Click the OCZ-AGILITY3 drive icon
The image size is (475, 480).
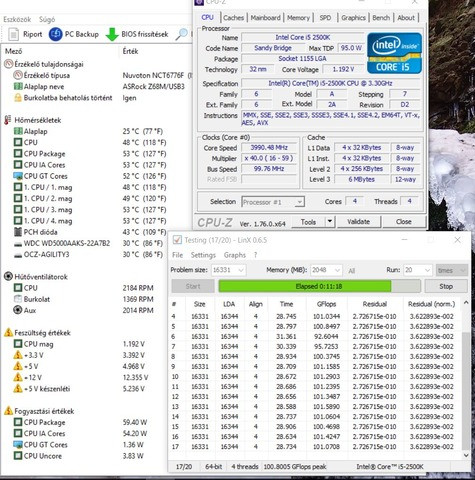(x=18, y=255)
